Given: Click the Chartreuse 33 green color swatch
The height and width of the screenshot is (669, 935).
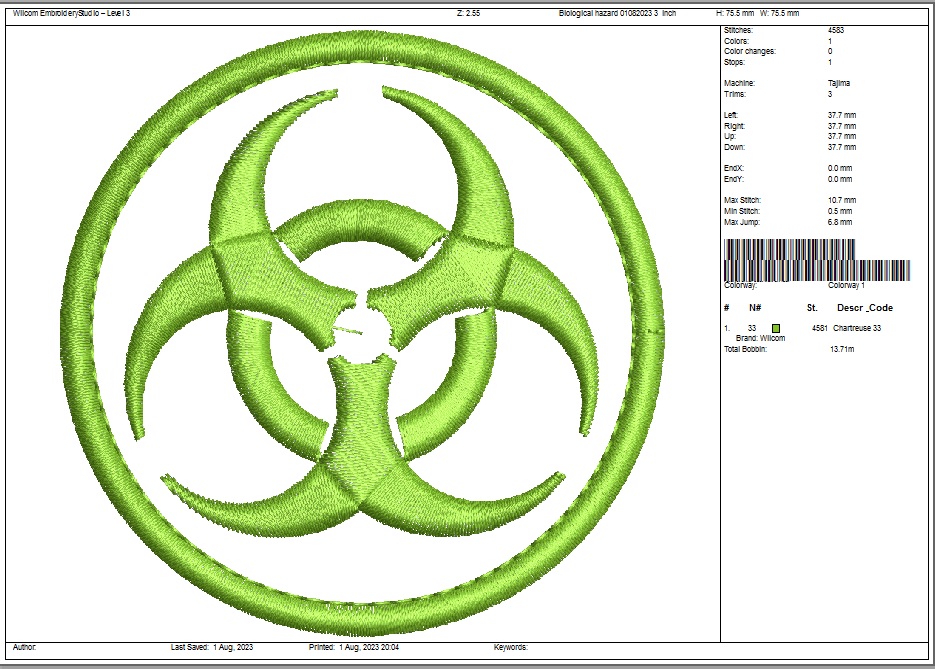Looking at the screenshot, I should (x=776, y=329).
